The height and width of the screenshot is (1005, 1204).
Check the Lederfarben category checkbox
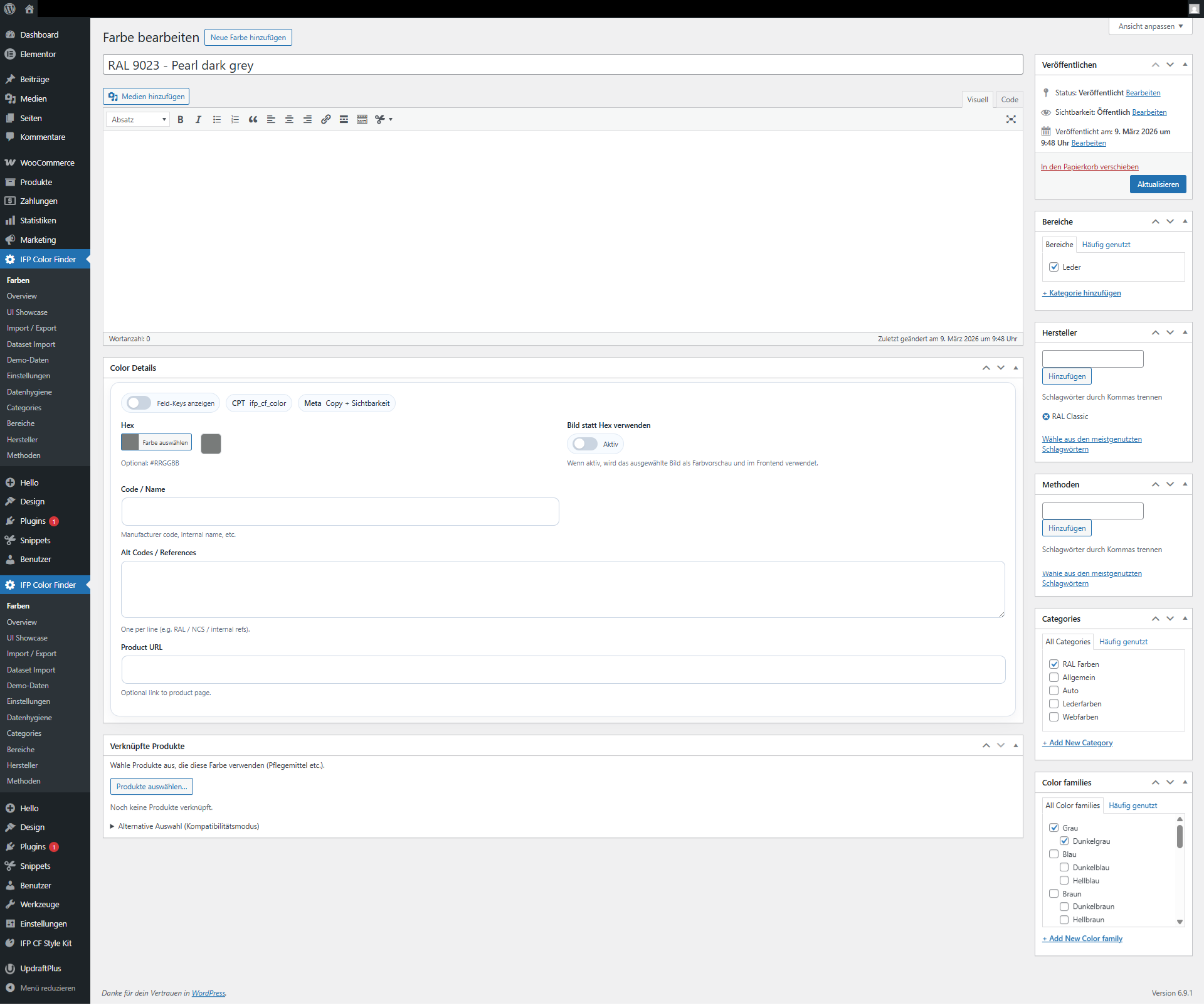1053,704
